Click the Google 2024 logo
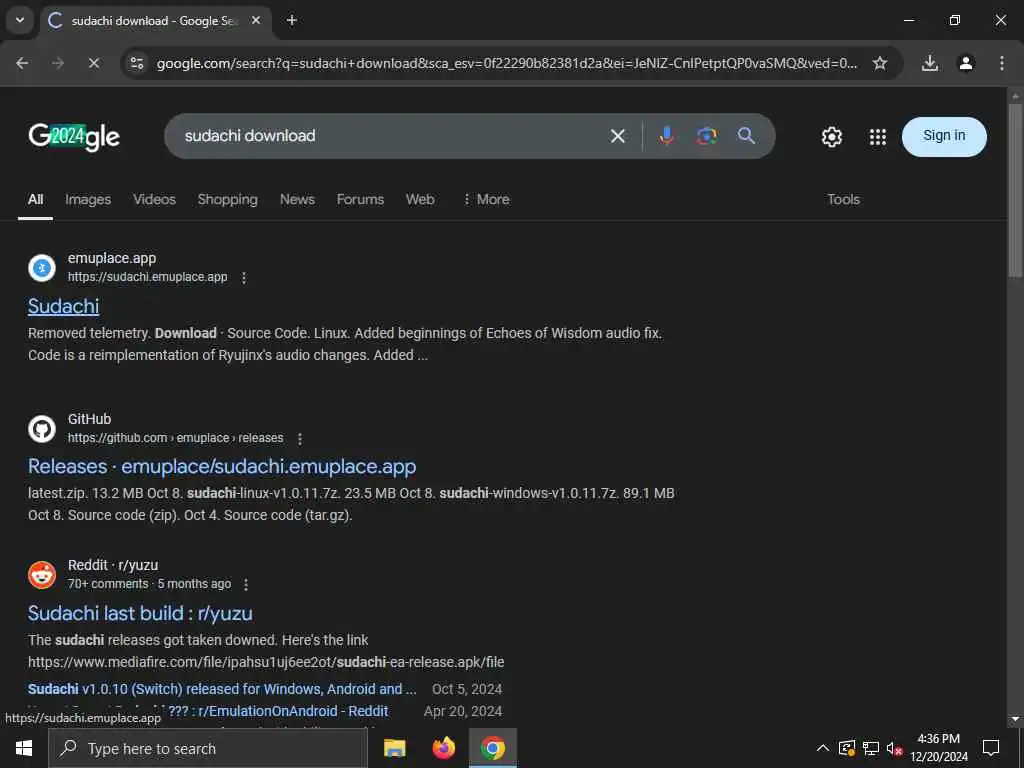Image resolution: width=1024 pixels, height=768 pixels. tap(74, 136)
